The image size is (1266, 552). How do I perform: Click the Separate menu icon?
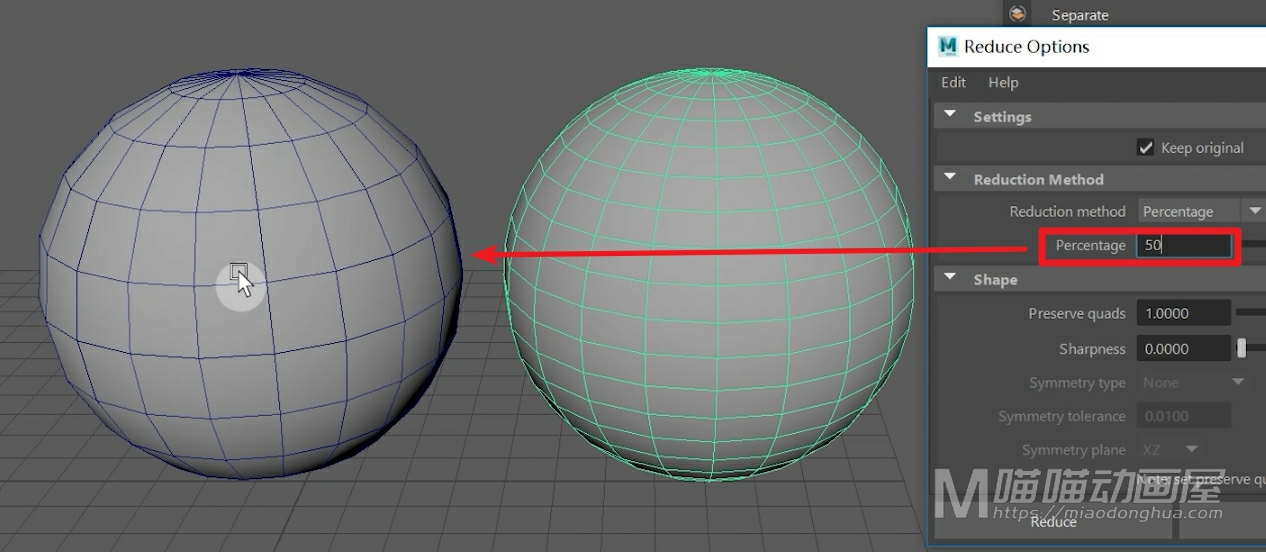1017,14
